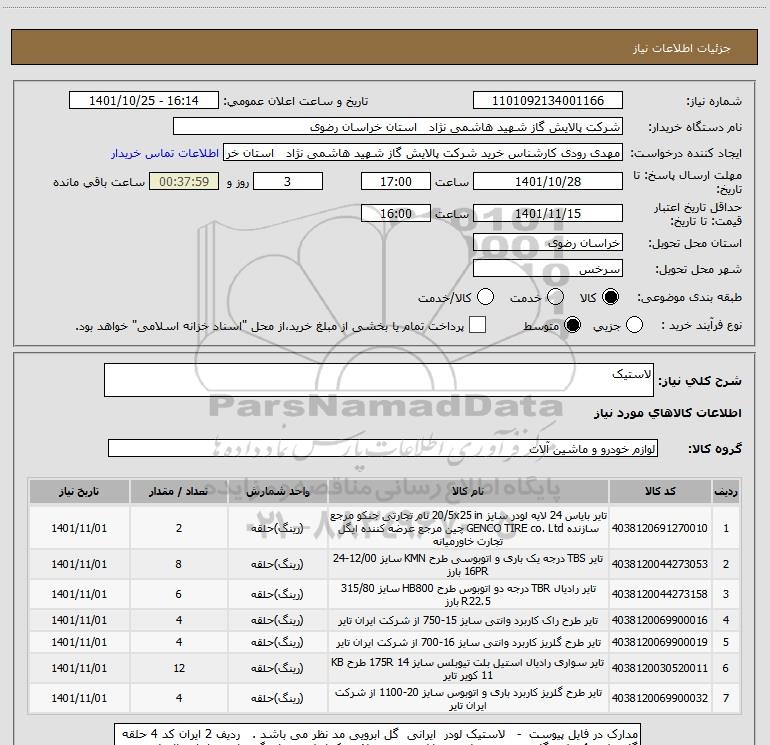This screenshot has width=770, height=745.
Task: Click the تاریخ نیاز column header
Action: click(x=79, y=492)
